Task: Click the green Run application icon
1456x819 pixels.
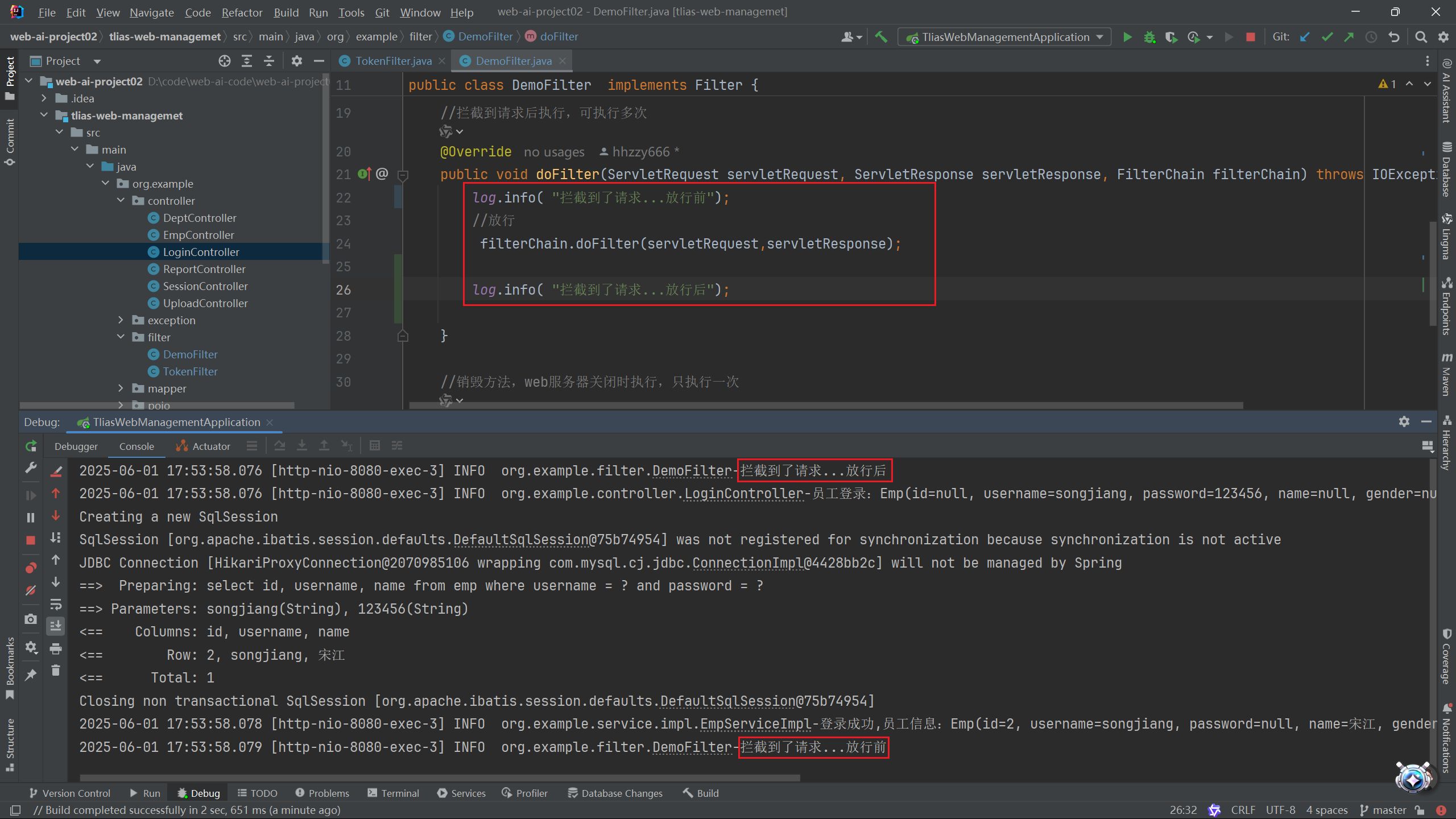Action: [1127, 37]
